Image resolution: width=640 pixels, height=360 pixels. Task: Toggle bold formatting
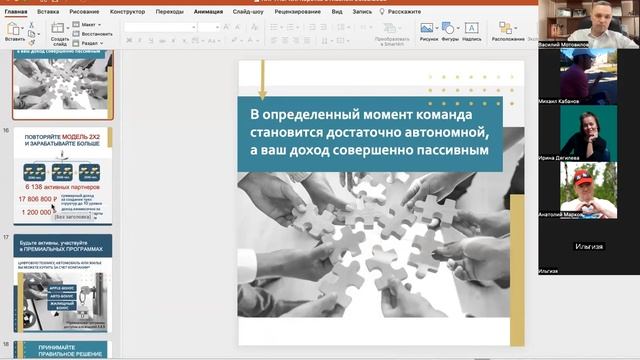129,40
